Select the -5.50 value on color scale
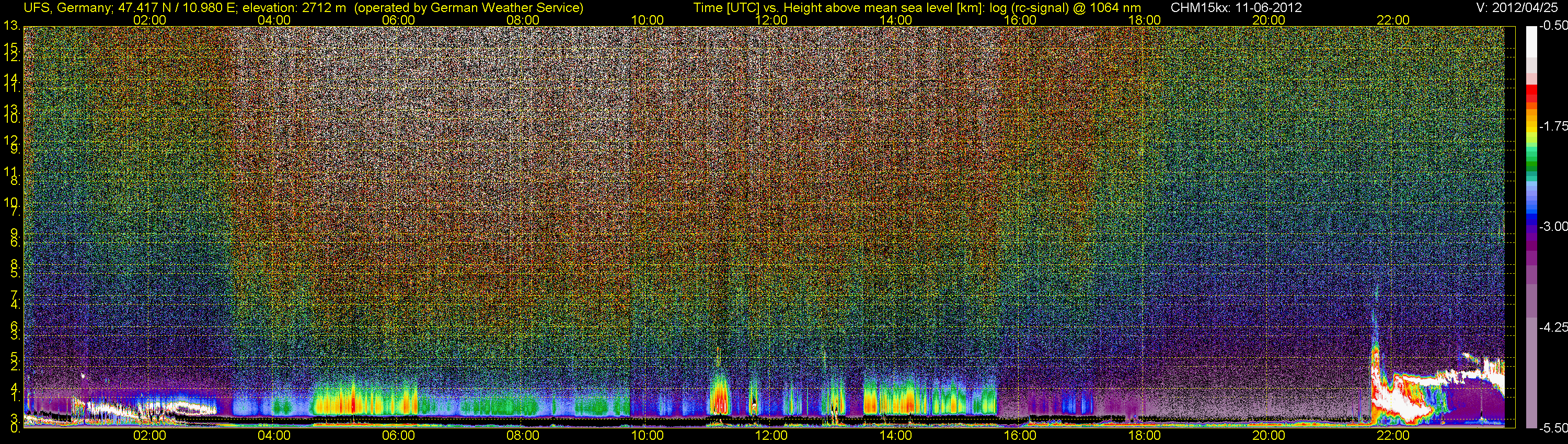 coord(1553,428)
